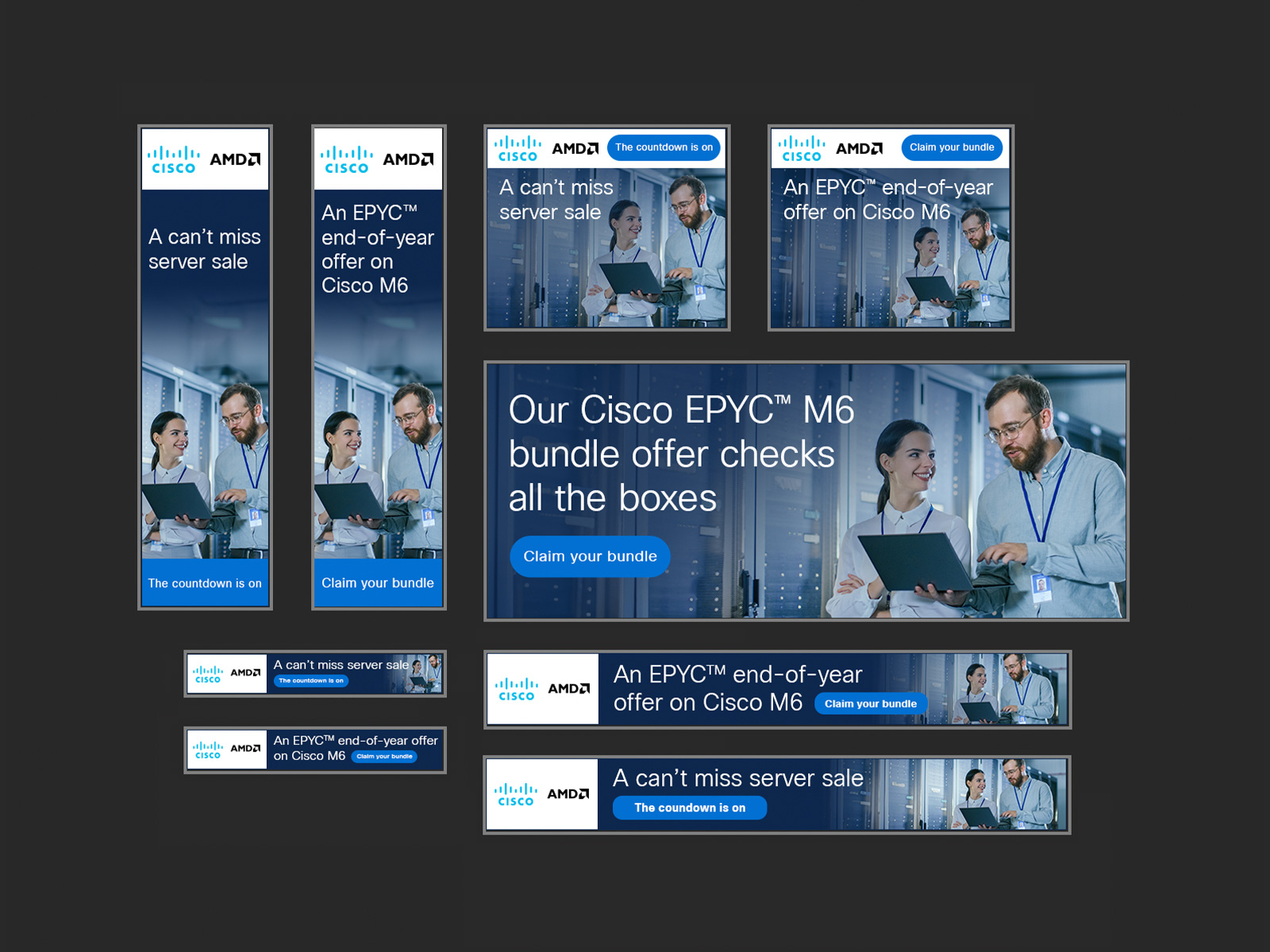This screenshot has height=952, width=1270.
Task: Click engineers photo in tall 'Claim your bundle' skyscraper
Action: pyautogui.click(x=378, y=468)
